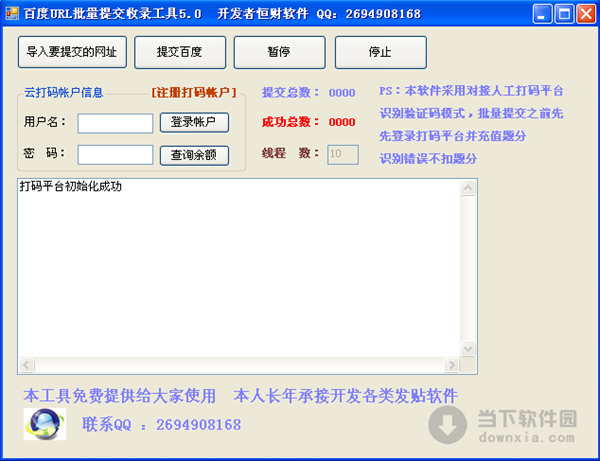This screenshot has width=600, height=461.
Task: Click the log area scroll left arrow
Action: 26,365
